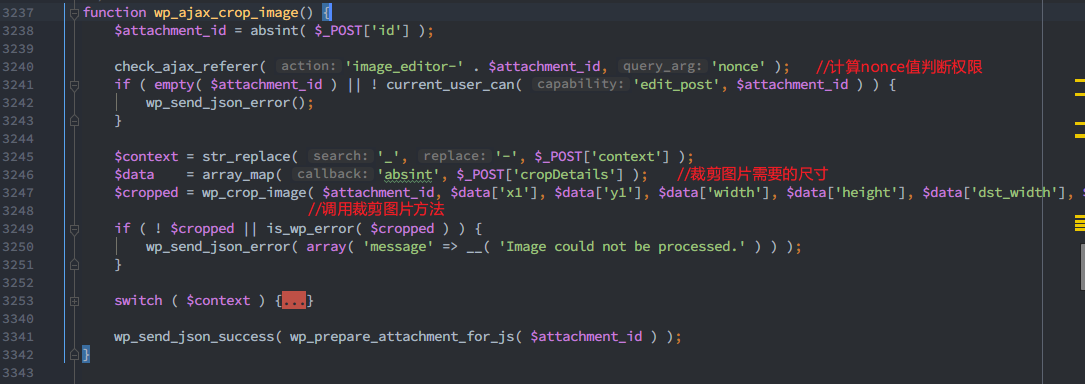Click function closing fold marker at line 3342
The height and width of the screenshot is (384, 1085).
75,355
